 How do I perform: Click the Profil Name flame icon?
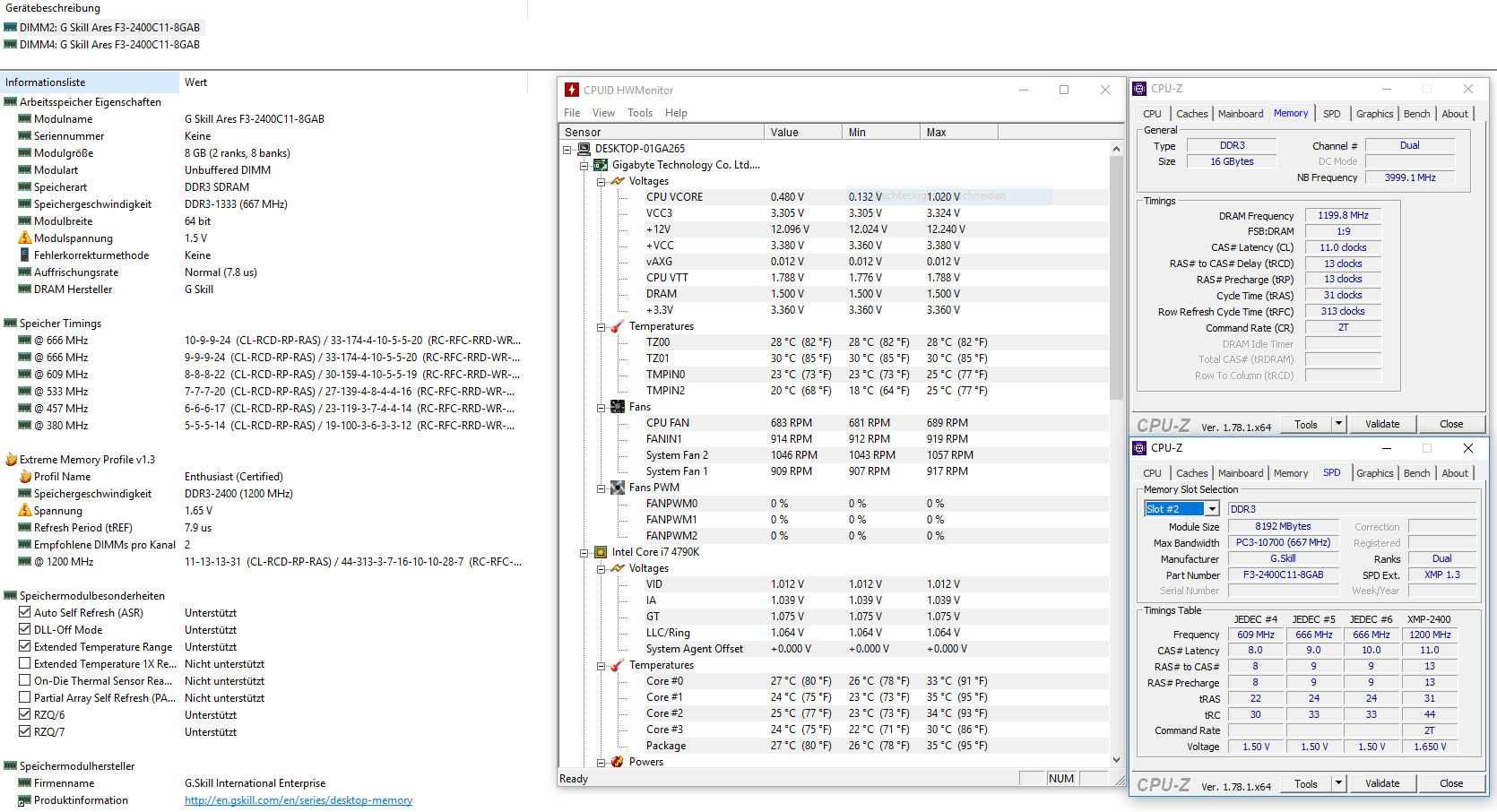point(25,477)
